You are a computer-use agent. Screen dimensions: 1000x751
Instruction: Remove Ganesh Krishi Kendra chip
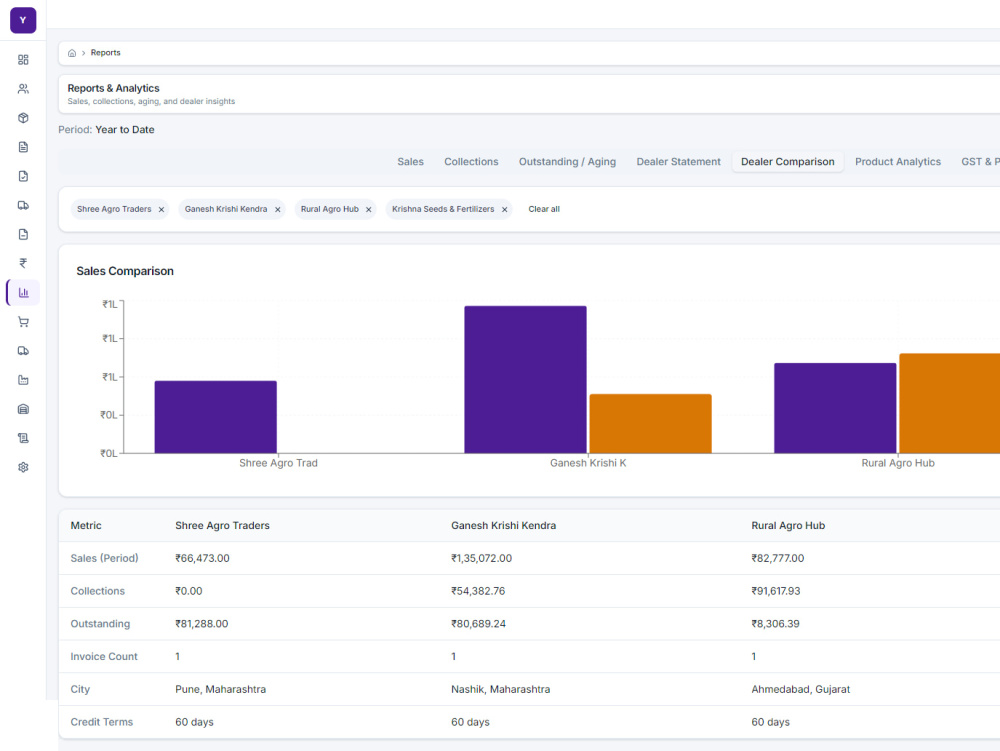277,210
